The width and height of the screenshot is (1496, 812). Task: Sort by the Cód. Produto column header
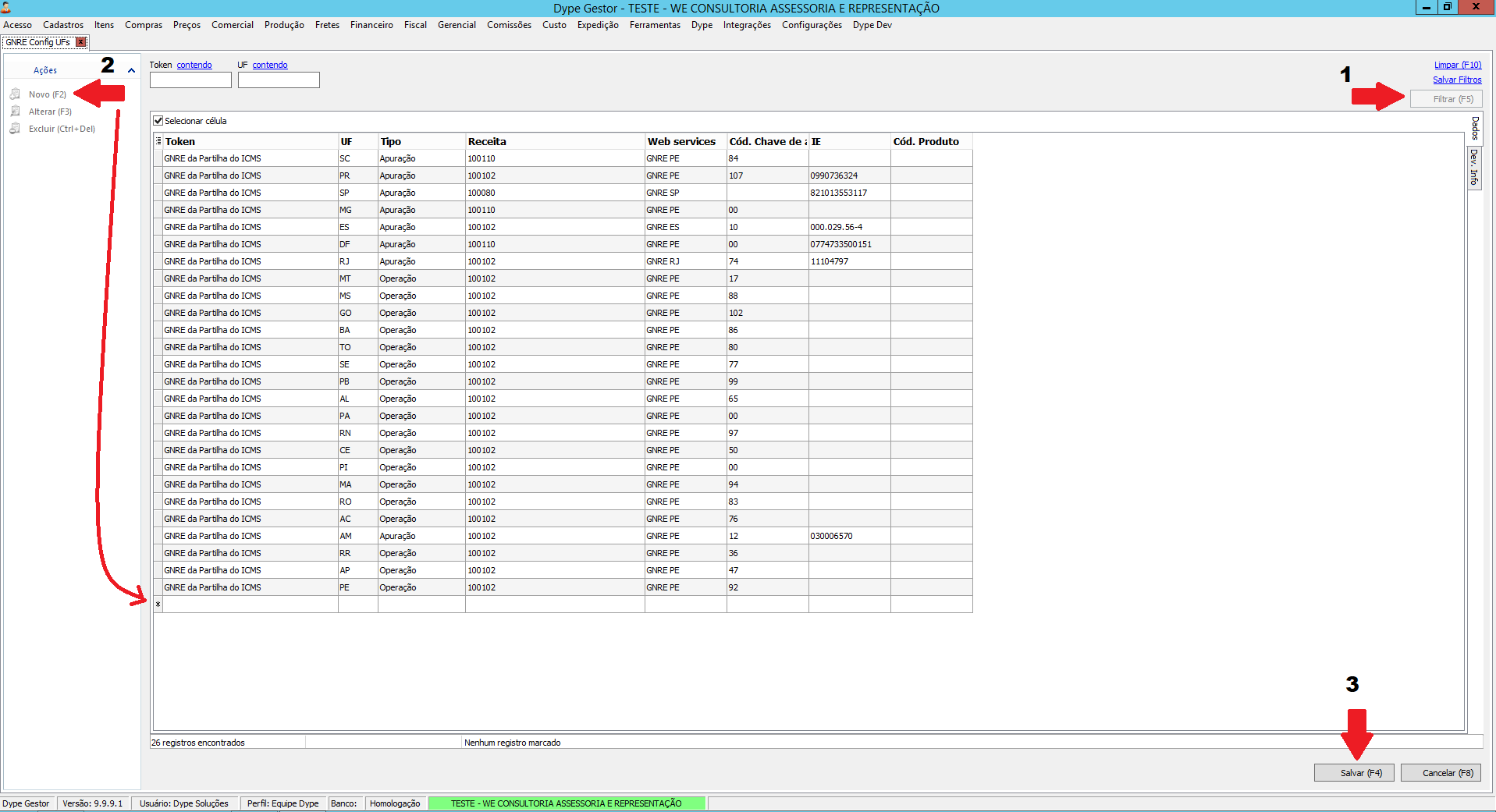pyautogui.click(x=932, y=141)
